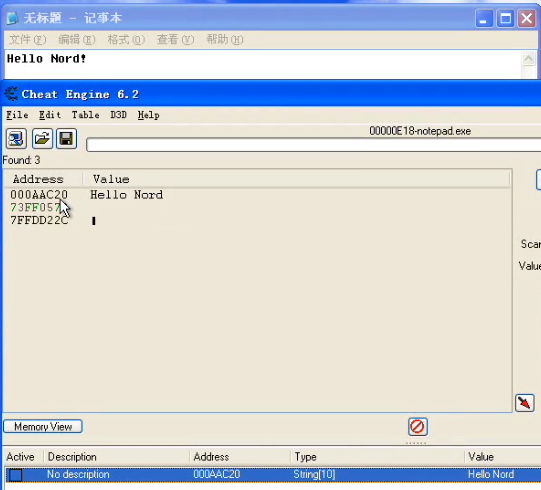Screen dimensions: 541x490
Task: Click the red arrow add-address icon
Action: 525,403
